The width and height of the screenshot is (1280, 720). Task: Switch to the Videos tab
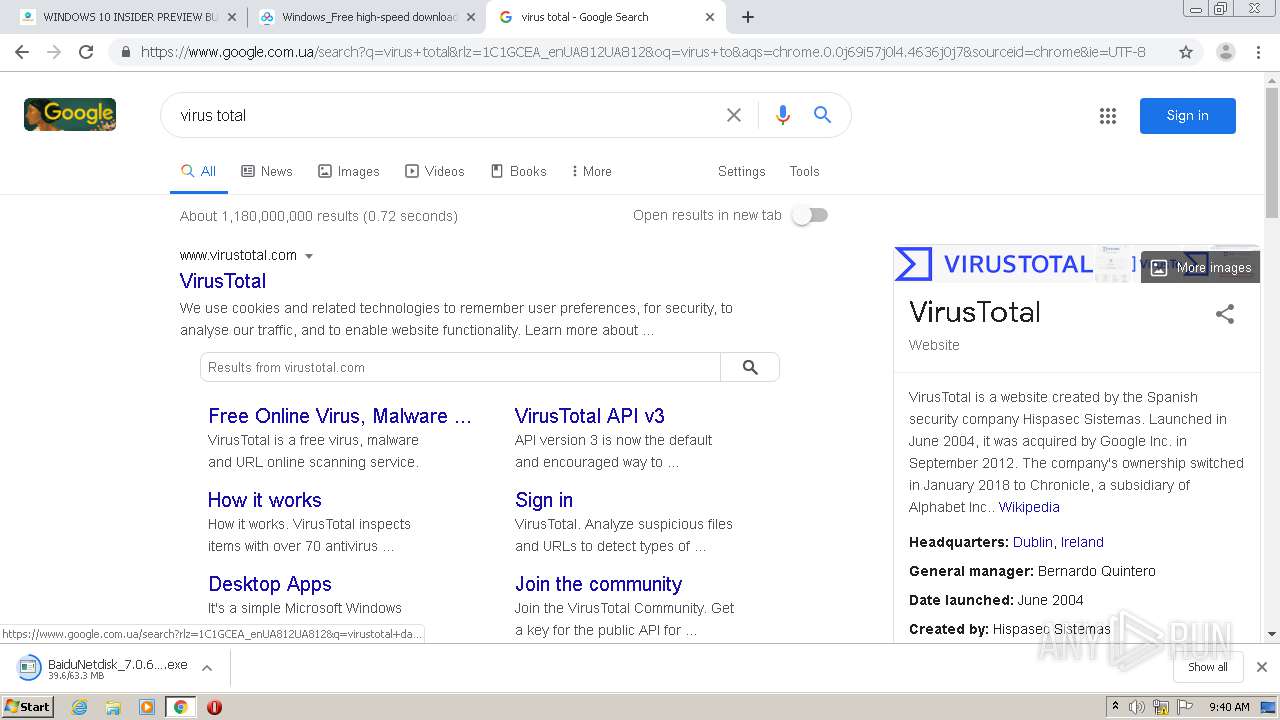pyautogui.click(x=435, y=171)
